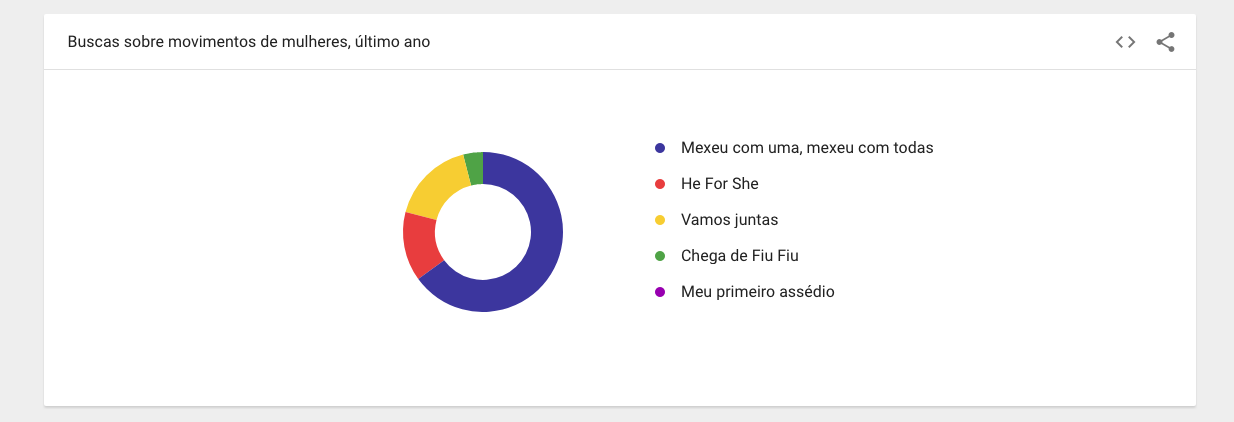Click the green legend dot

coord(660,256)
